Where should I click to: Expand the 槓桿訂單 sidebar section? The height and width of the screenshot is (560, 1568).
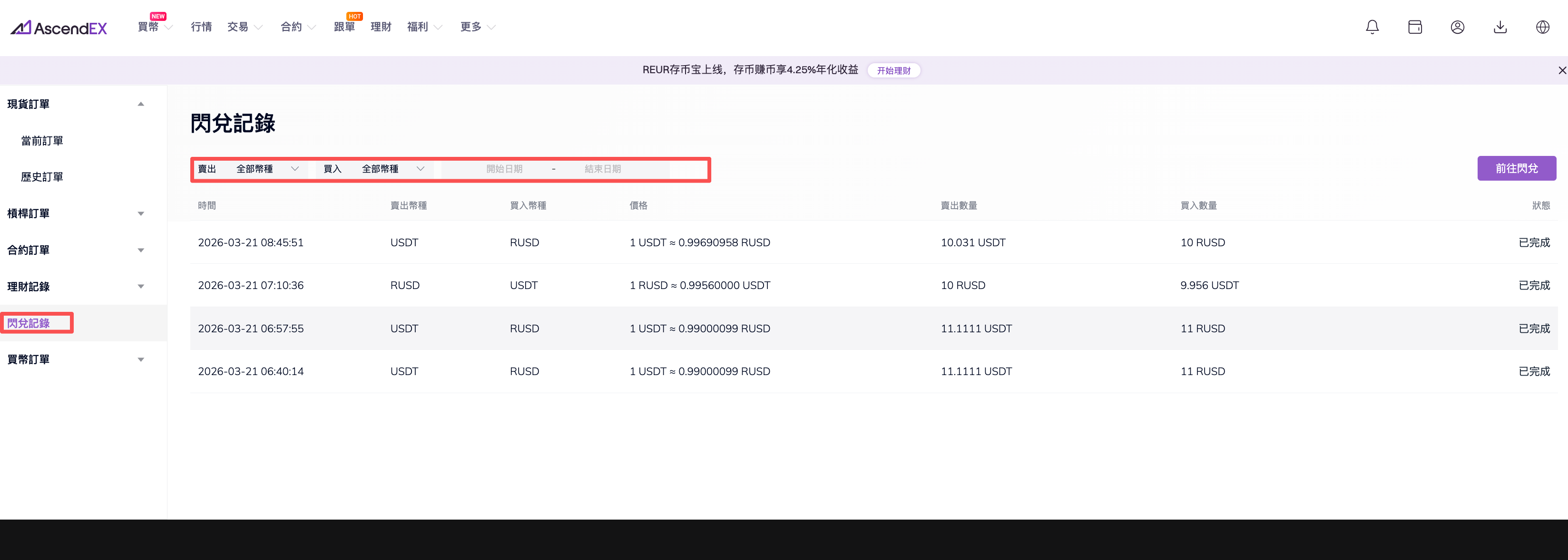tap(141, 213)
